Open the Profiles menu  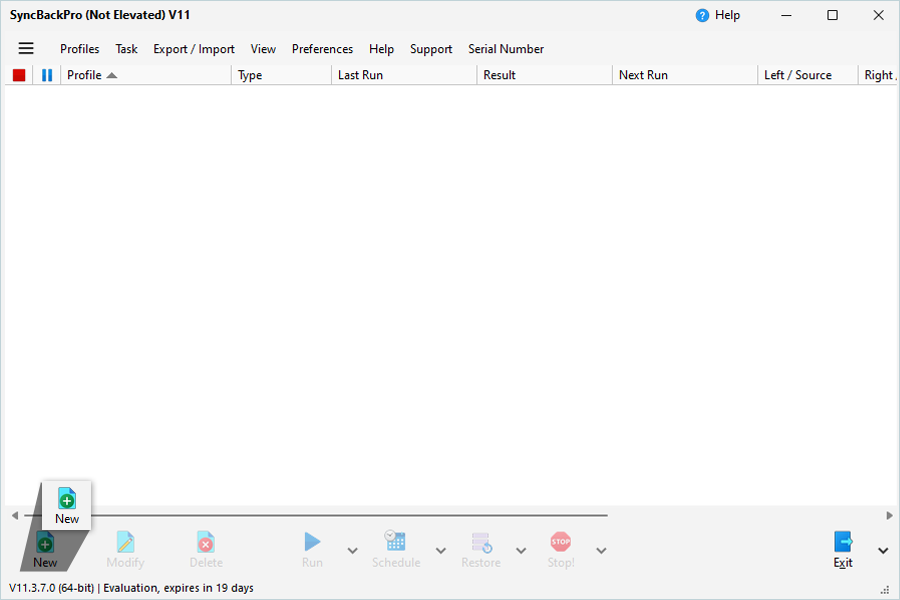tap(80, 49)
